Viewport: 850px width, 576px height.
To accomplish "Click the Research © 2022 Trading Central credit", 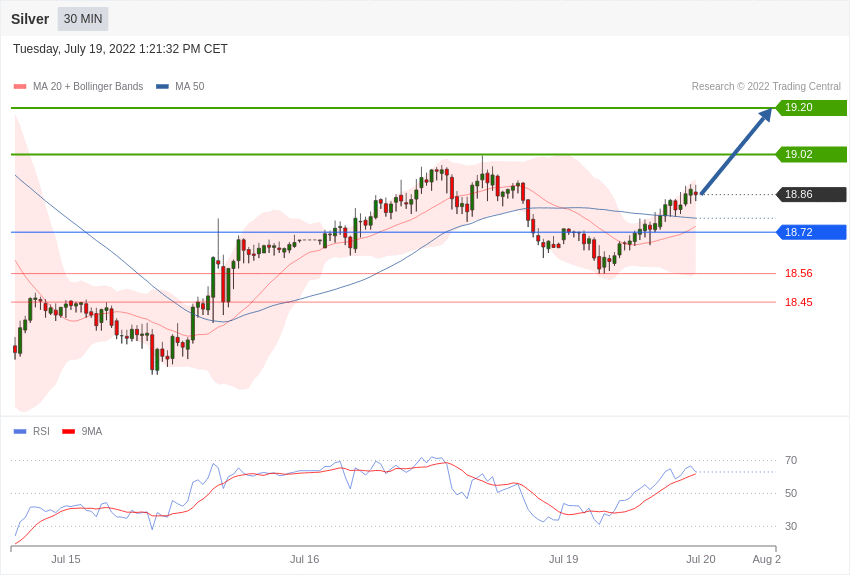I will tap(766, 86).
